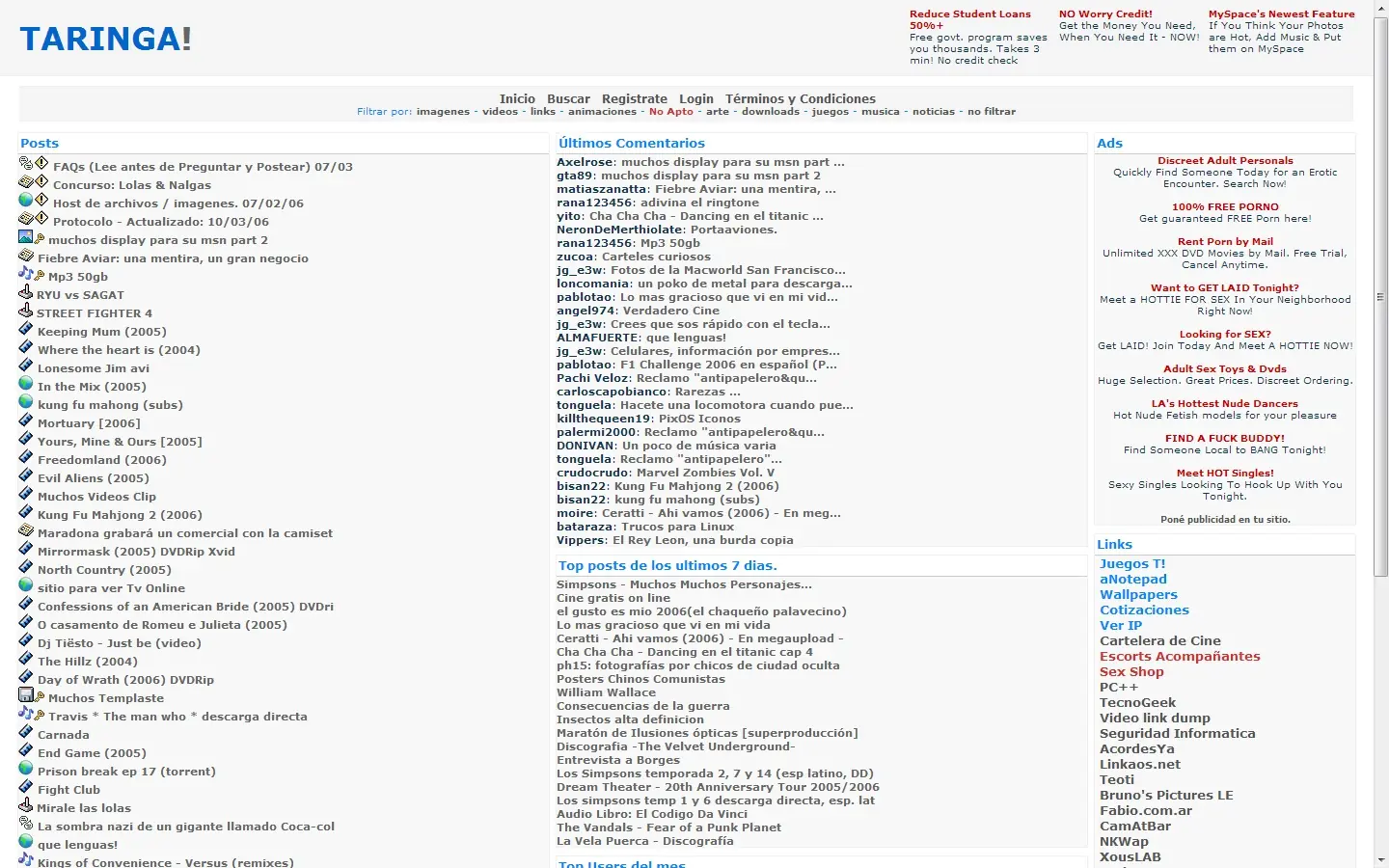1389x868 pixels.
Task: Click the category icon beside 'Fiebre Aviar' post
Action: click(26, 256)
